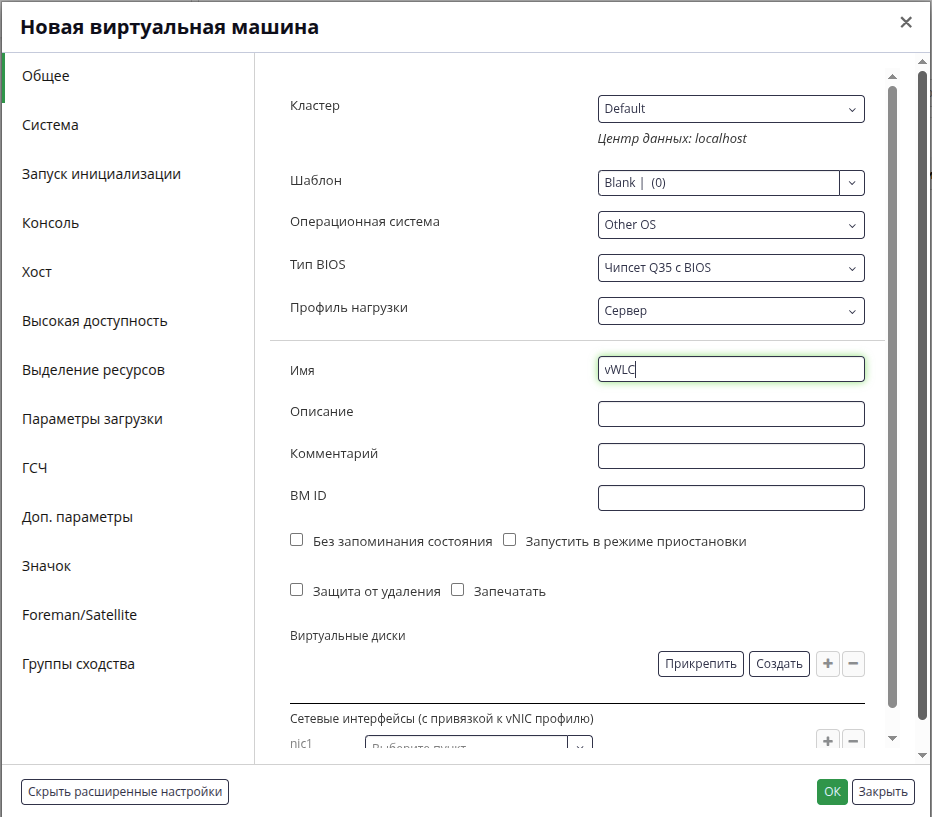Remove nic1 with the minus icon

coord(853,740)
